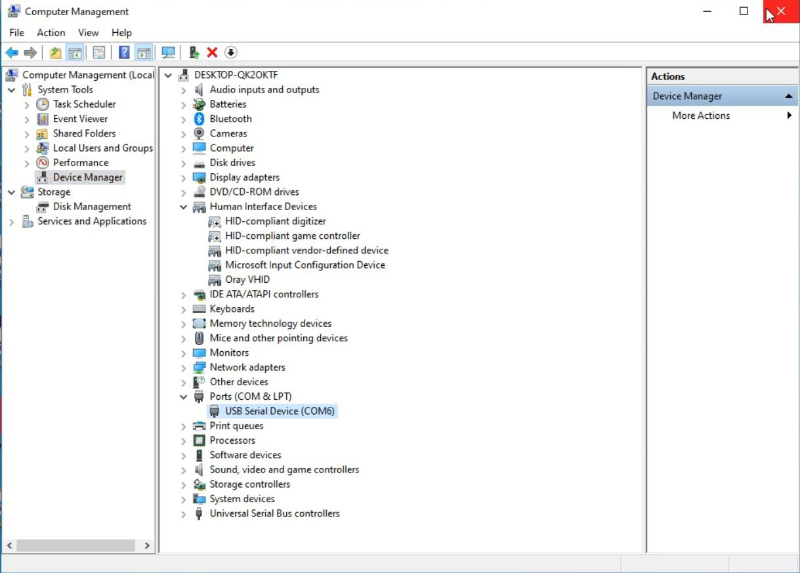This screenshot has width=800, height=573.
Task: Click the red X uninstall device icon
Action: click(x=212, y=52)
